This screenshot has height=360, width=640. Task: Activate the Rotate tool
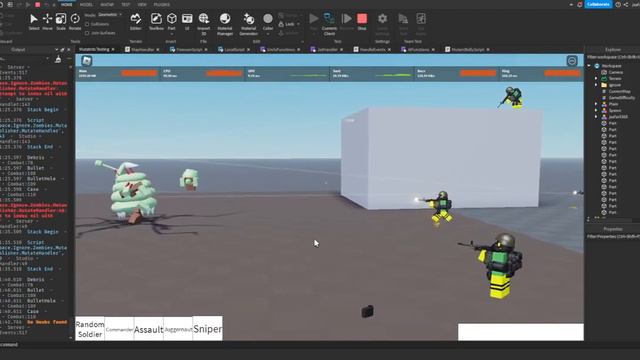point(75,22)
